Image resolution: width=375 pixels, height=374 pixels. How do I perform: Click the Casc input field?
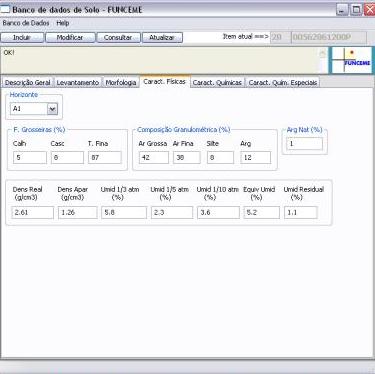tap(67, 157)
